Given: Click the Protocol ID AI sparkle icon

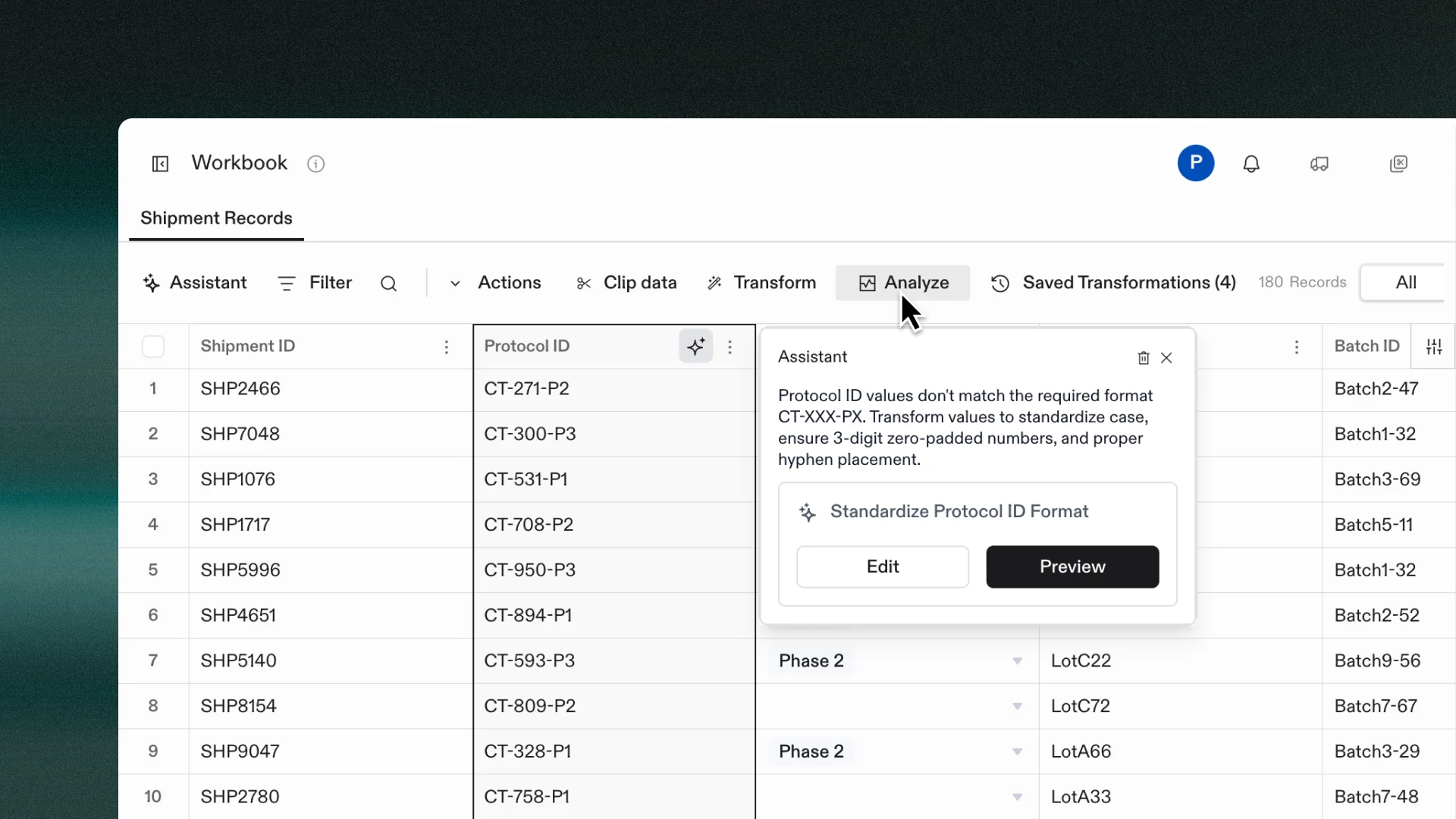Looking at the screenshot, I should [x=695, y=347].
